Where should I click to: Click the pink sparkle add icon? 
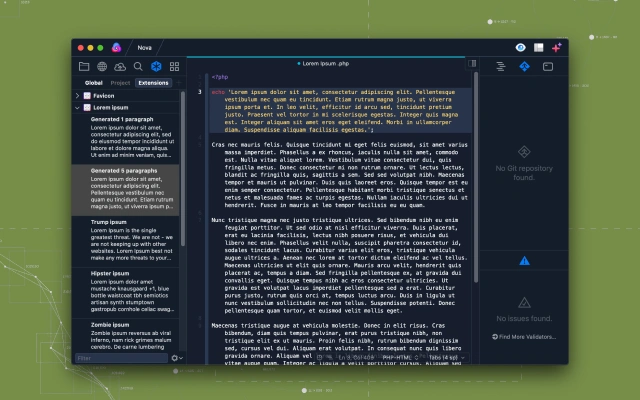[x=556, y=47]
